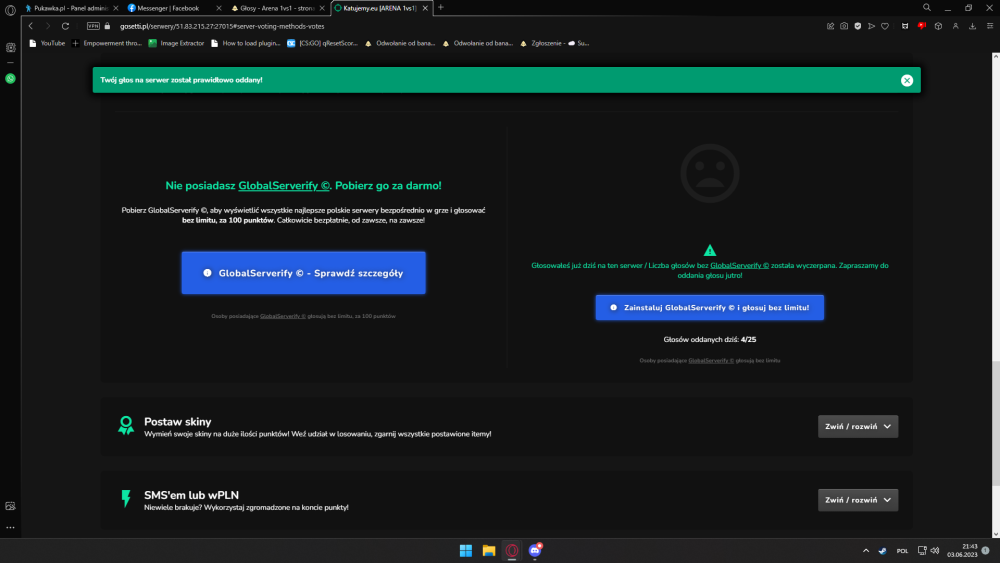Expand Postaw skiny with Zwiń / rozwiń
The height and width of the screenshot is (563, 1000).
click(858, 427)
